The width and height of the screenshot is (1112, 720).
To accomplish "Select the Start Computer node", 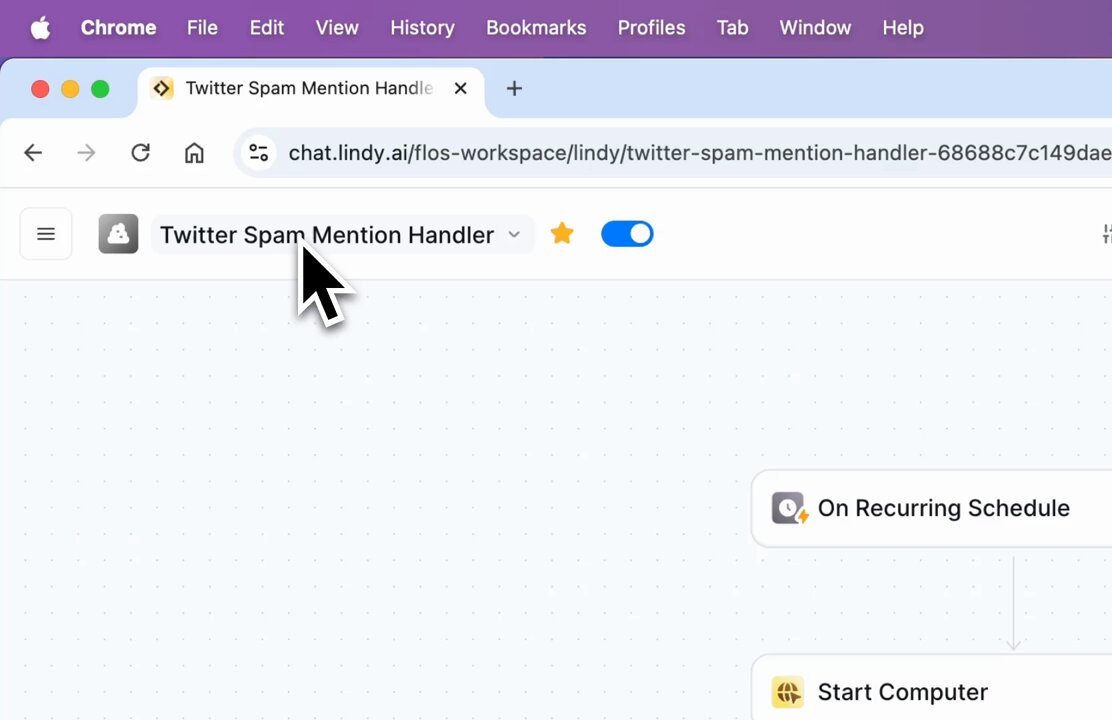I will tap(931, 688).
